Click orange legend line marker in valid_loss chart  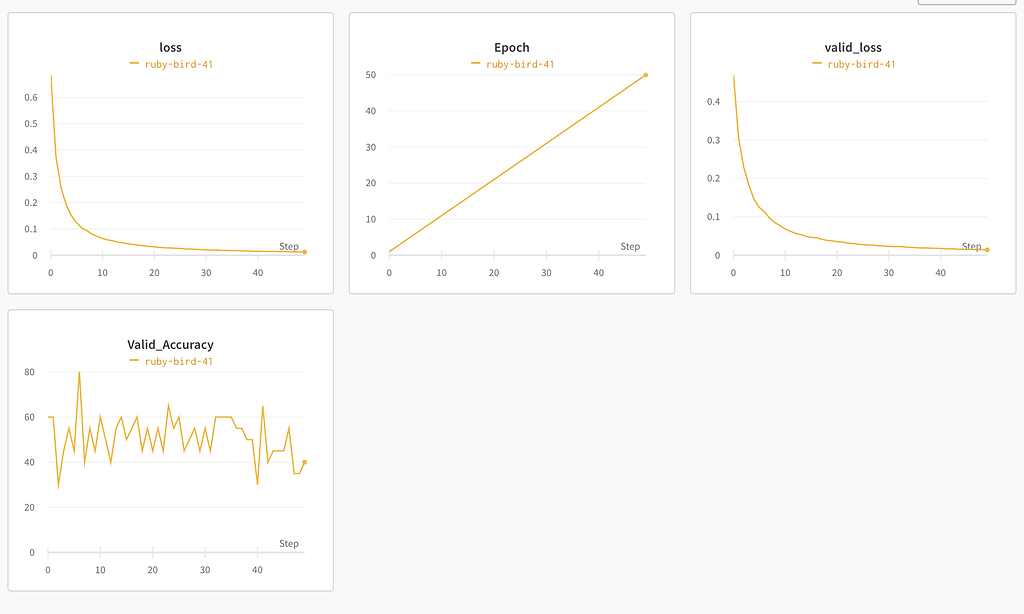817,64
